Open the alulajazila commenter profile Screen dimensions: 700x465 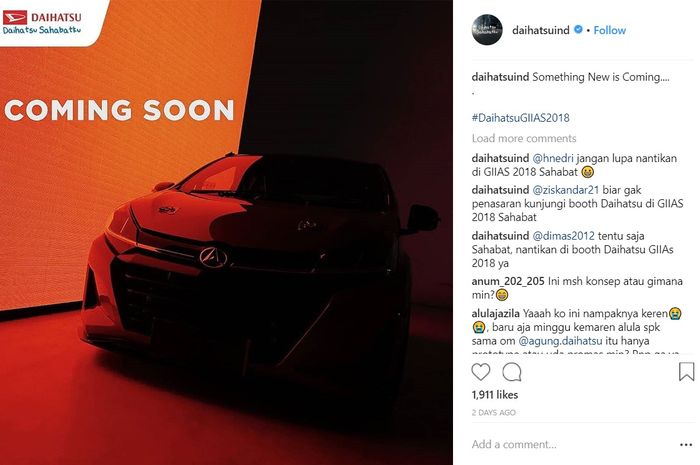tap(496, 314)
